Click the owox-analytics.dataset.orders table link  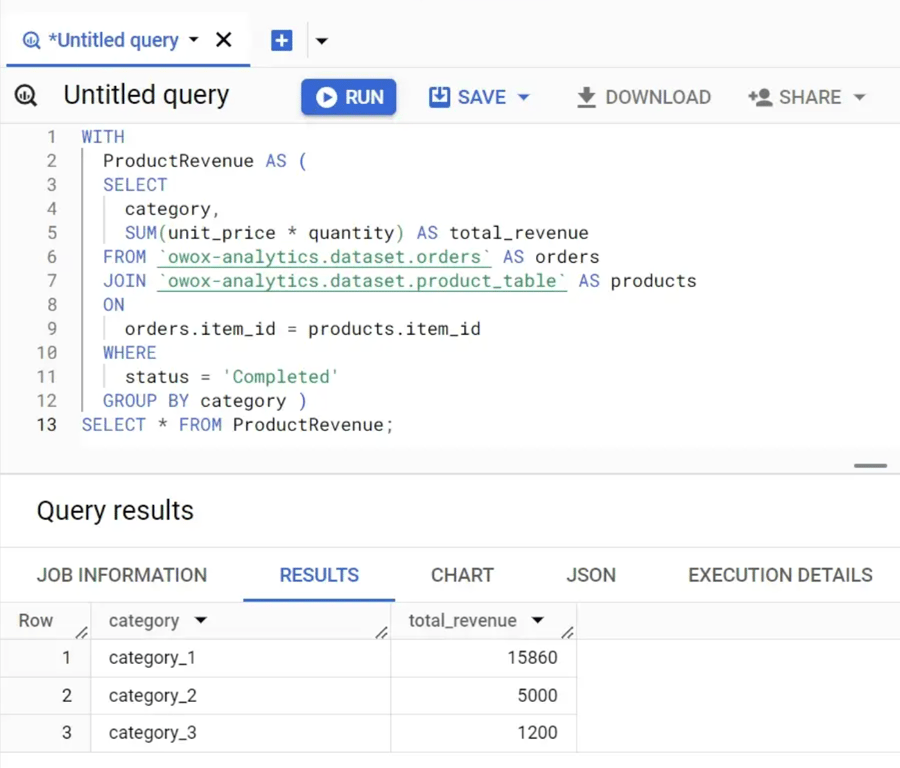click(x=324, y=257)
